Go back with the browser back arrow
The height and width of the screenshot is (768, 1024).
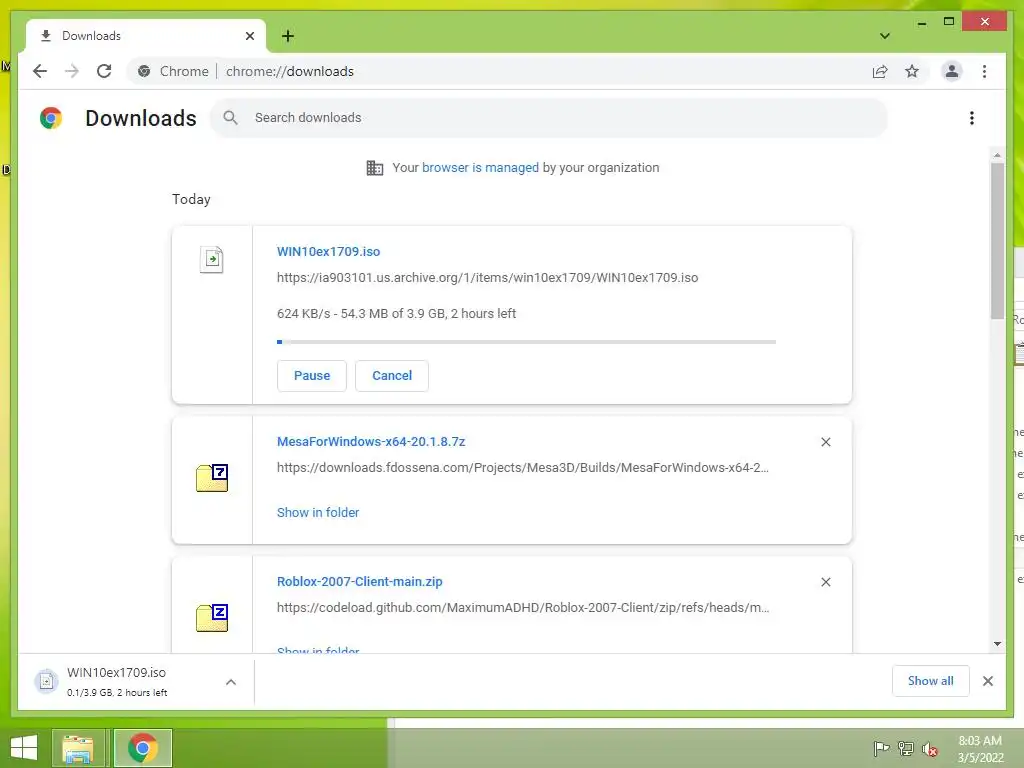[x=40, y=71]
